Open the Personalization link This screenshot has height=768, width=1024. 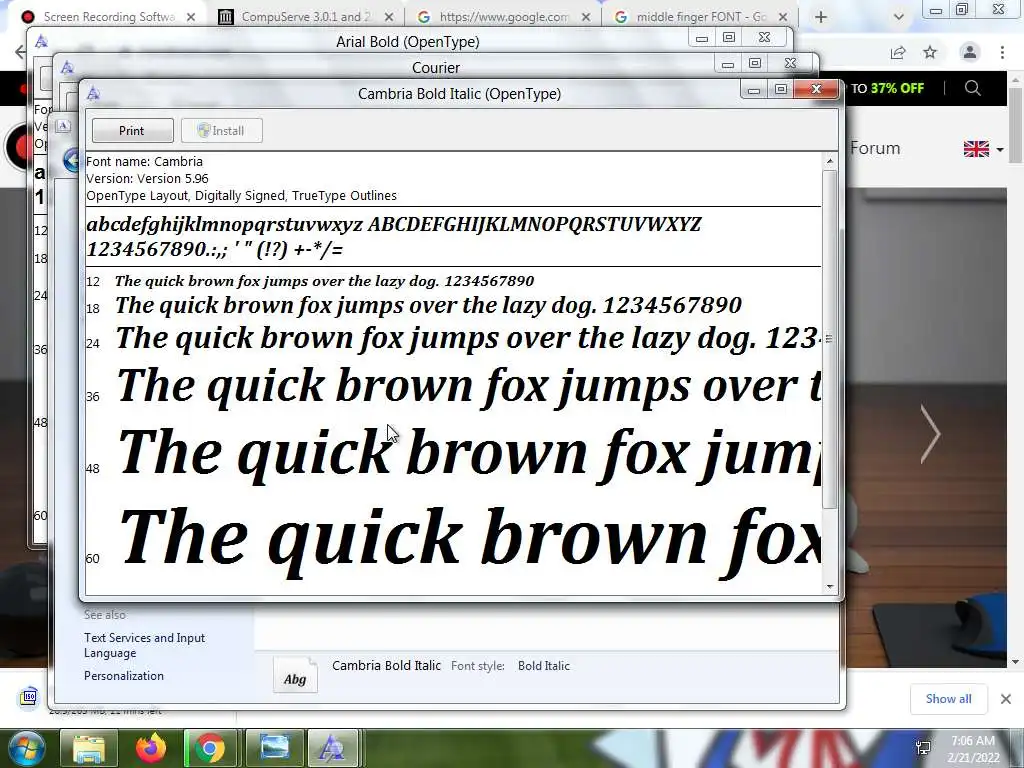tap(123, 676)
